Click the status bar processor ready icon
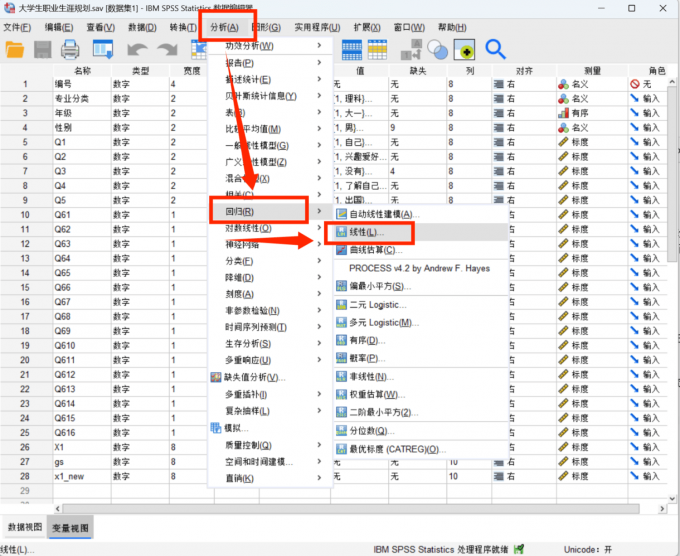This screenshot has width=680, height=556. pos(519,549)
